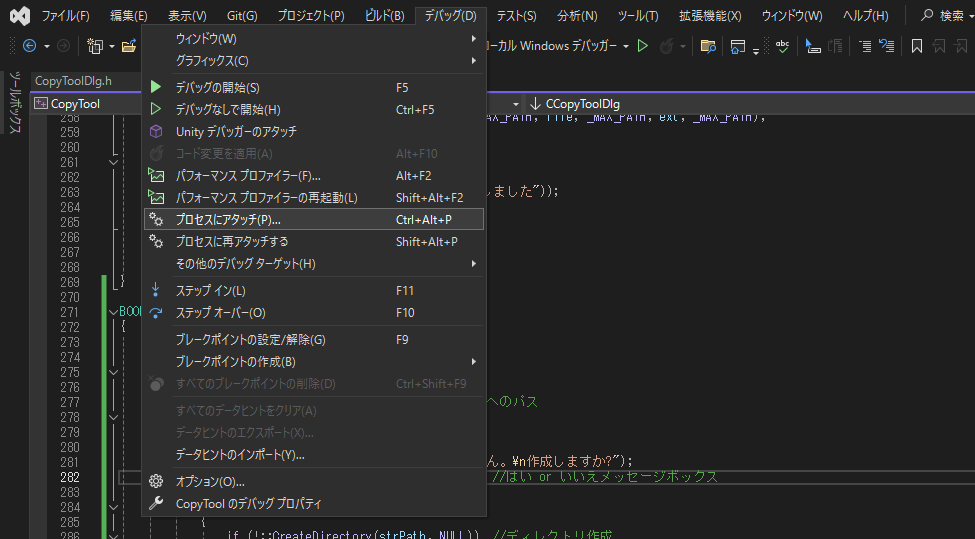Collapse the code block at line 271
This screenshot has height=539, width=975.
tap(112, 311)
